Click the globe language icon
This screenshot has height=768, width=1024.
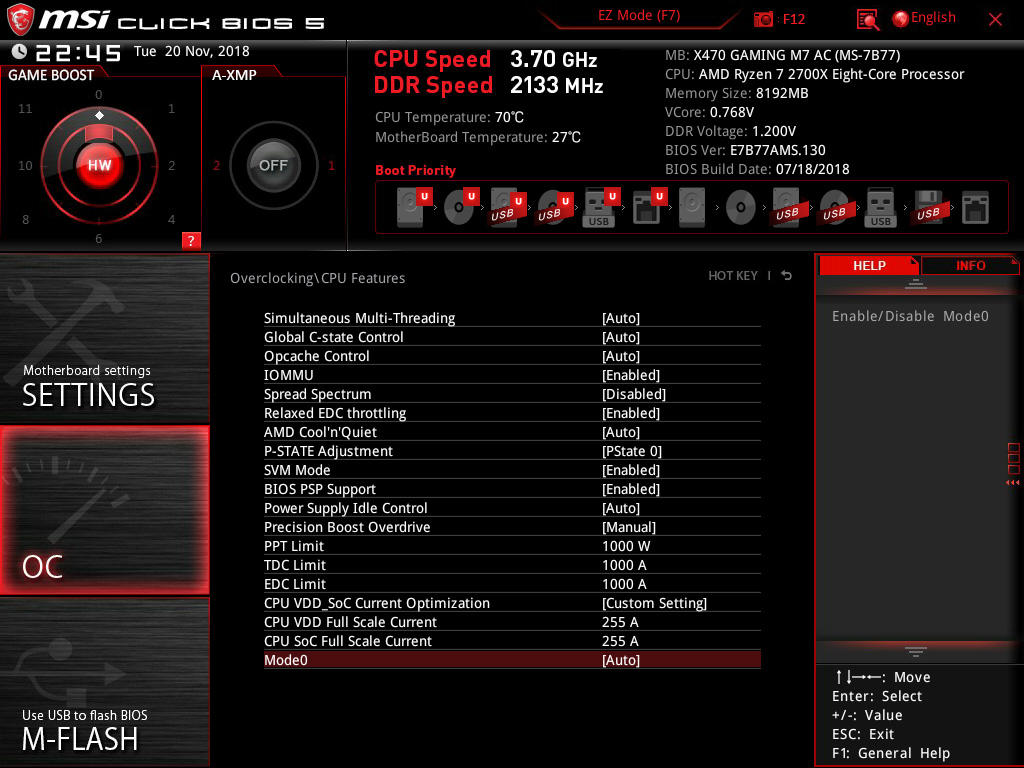[901, 19]
